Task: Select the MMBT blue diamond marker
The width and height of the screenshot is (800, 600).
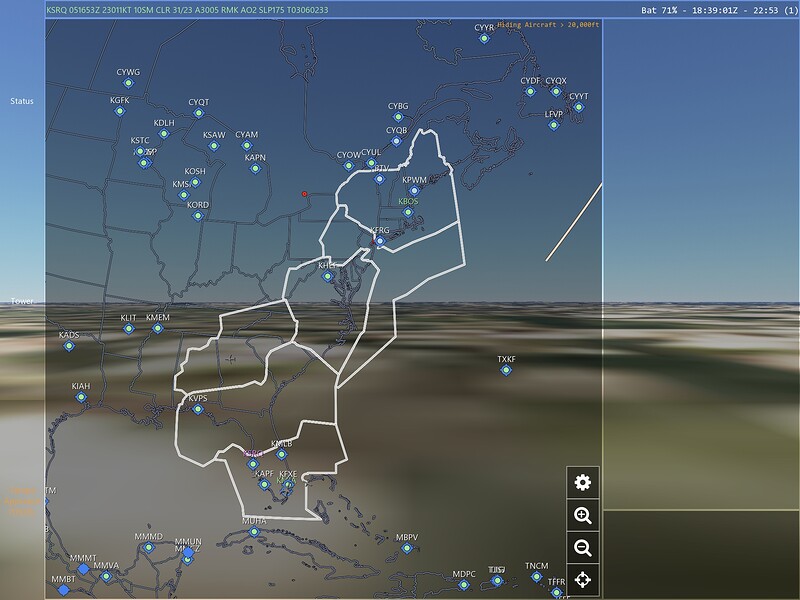Action: click(63, 590)
